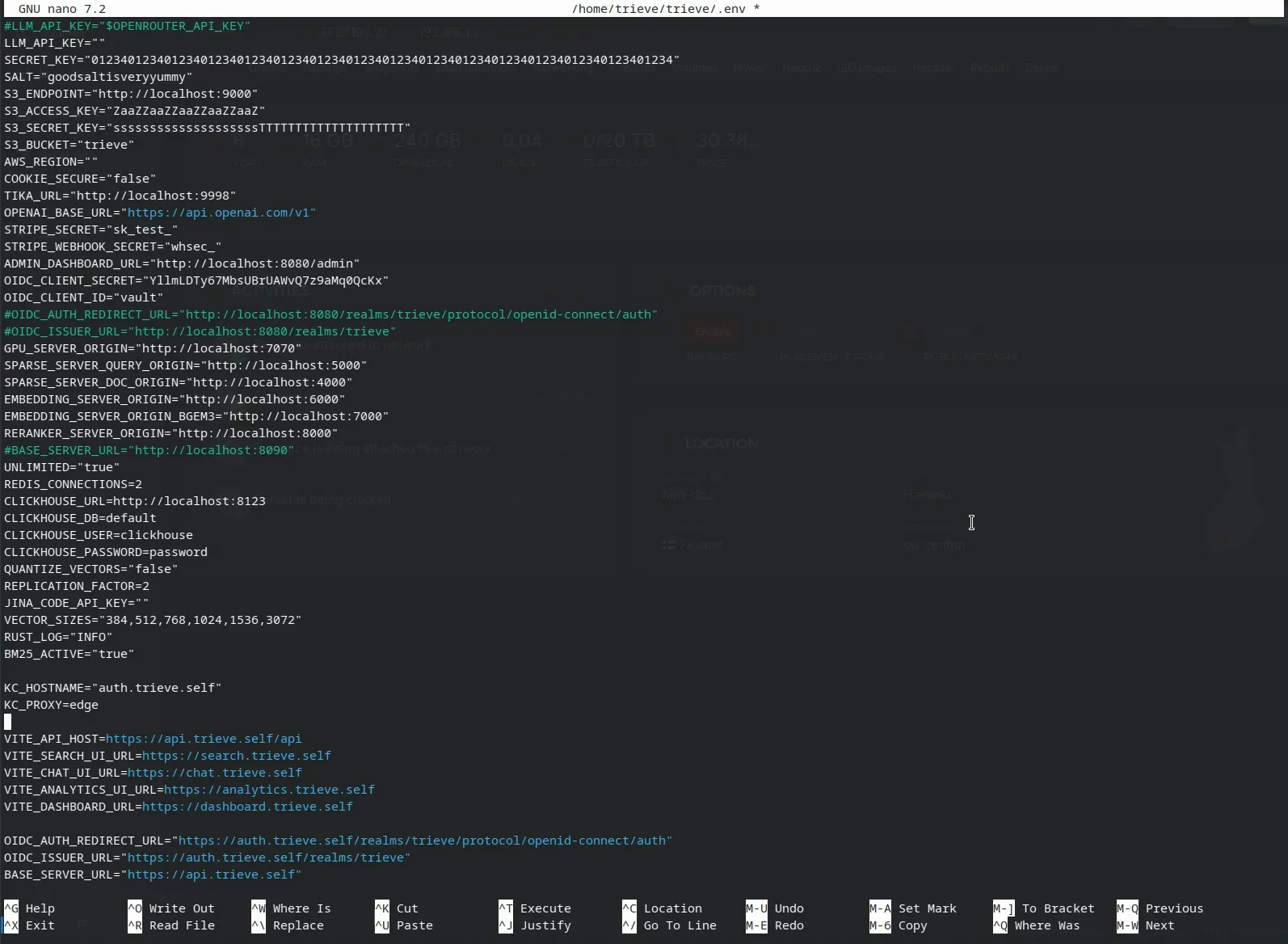Viewport: 1288px width, 944px height.
Task: Click the M-Q Previous shortcut
Action: (1160, 908)
